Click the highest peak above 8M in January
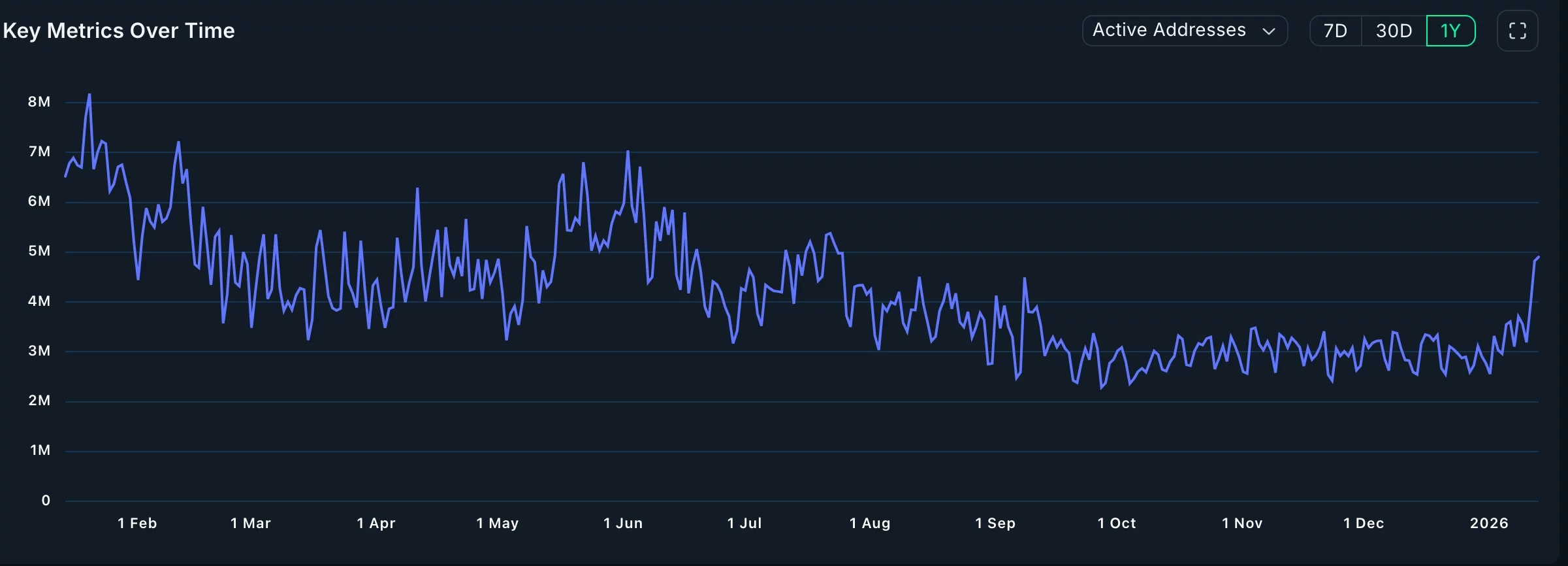This screenshot has width=1568, height=566. coord(89,95)
